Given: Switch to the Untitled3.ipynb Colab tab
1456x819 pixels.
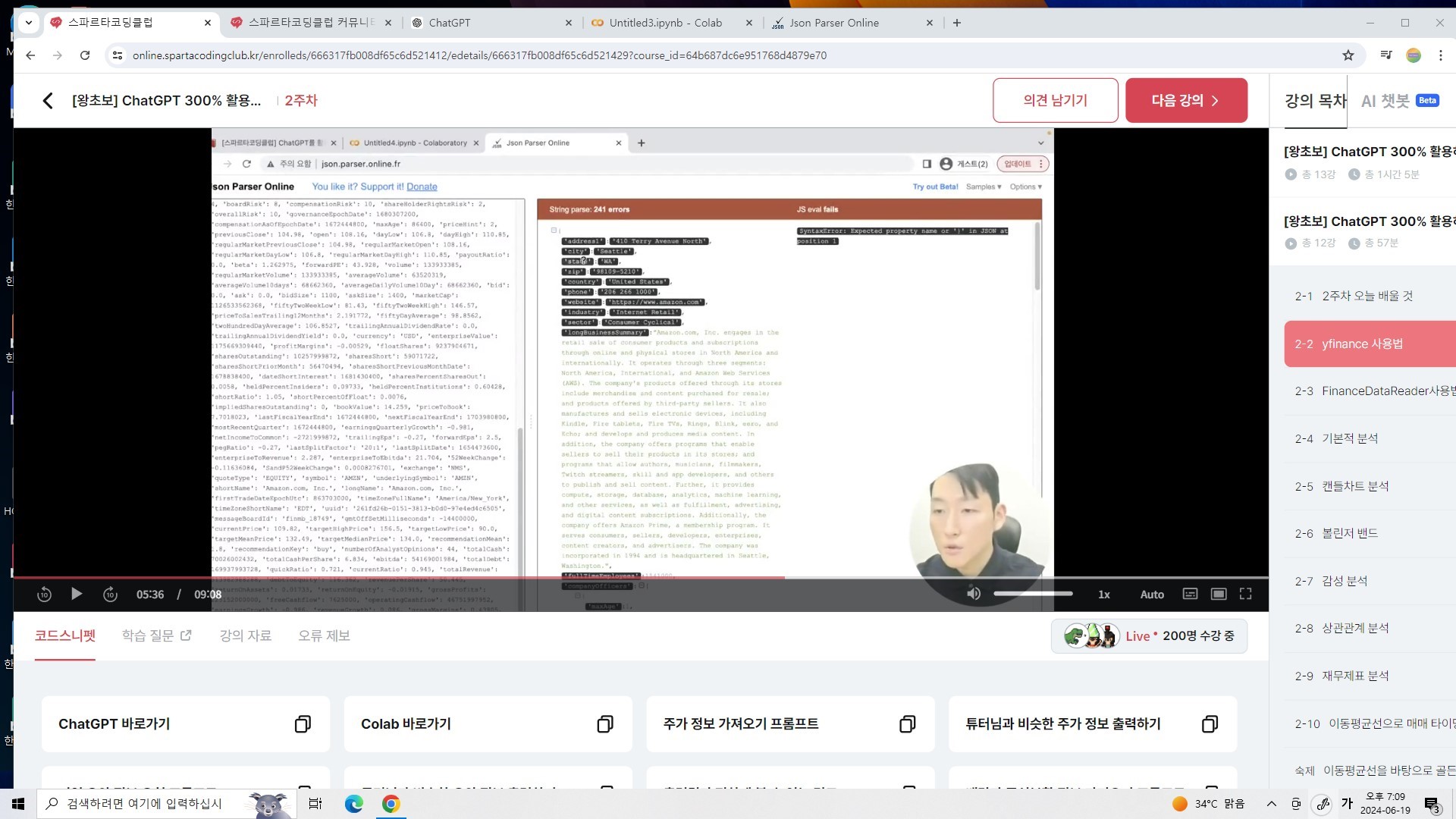Looking at the screenshot, I should click(x=672, y=23).
